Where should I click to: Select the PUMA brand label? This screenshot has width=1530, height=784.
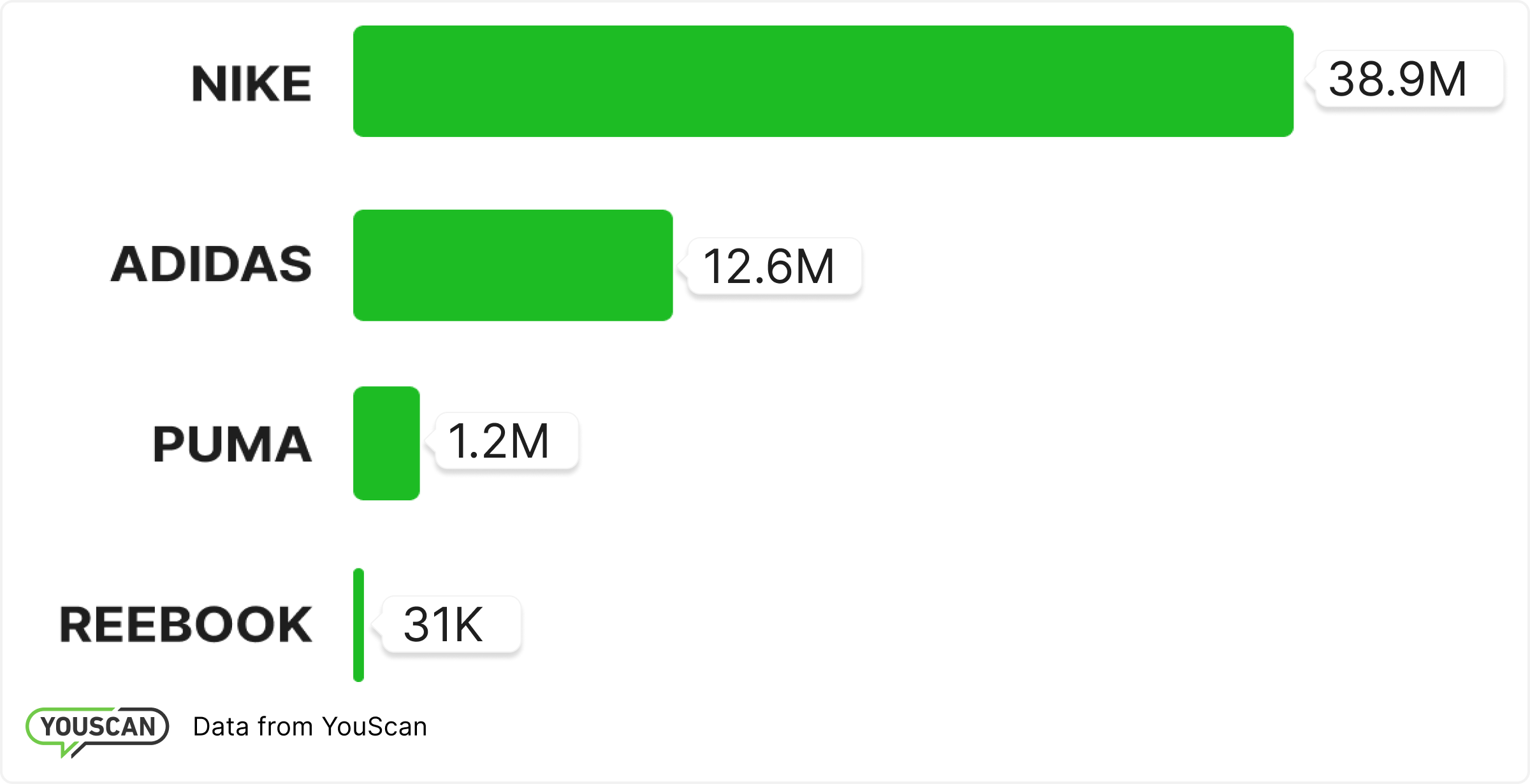[232, 444]
